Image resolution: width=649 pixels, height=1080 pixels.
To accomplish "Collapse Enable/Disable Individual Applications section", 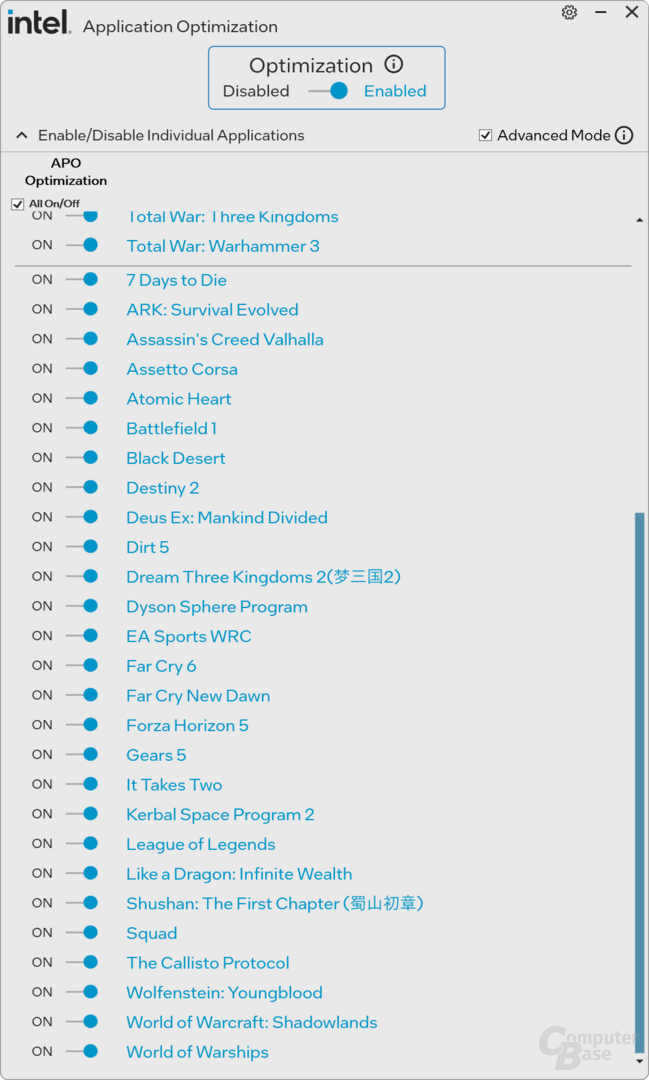I will [21, 135].
